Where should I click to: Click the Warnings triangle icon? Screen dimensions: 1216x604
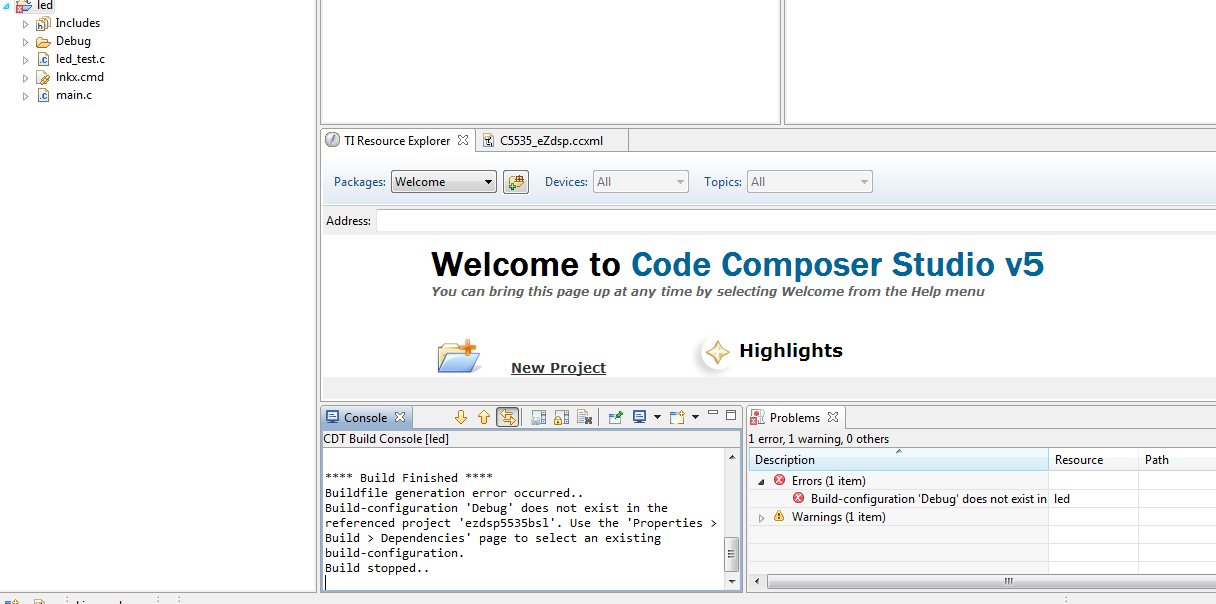pos(779,517)
